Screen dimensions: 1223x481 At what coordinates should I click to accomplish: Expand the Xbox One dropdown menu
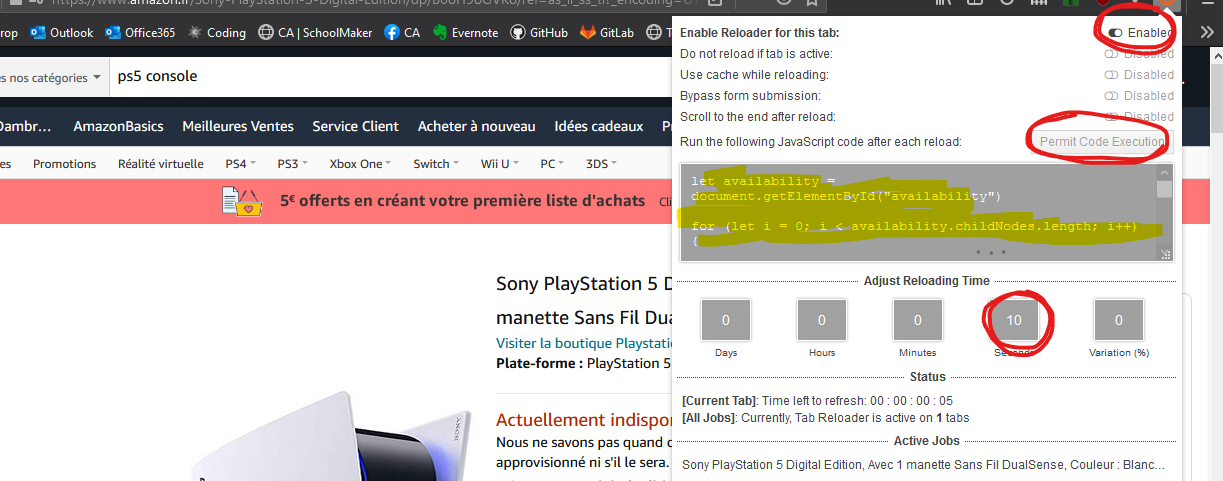tap(361, 163)
